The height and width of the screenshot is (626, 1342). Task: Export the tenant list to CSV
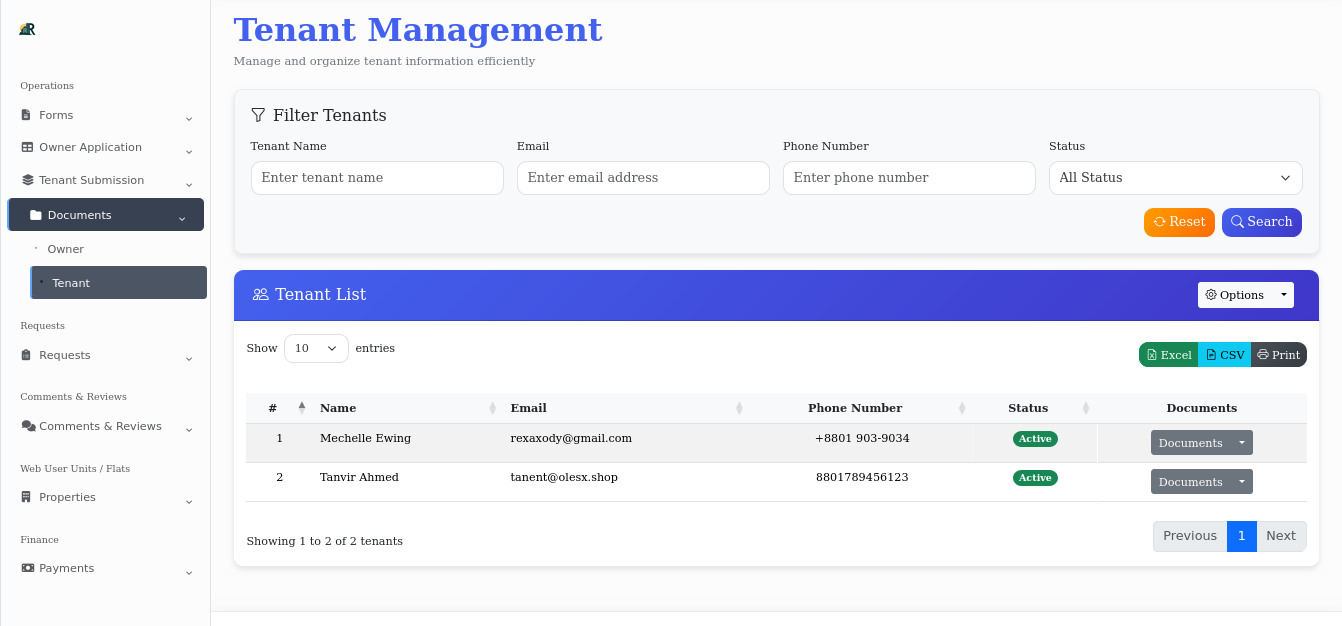click(1224, 354)
